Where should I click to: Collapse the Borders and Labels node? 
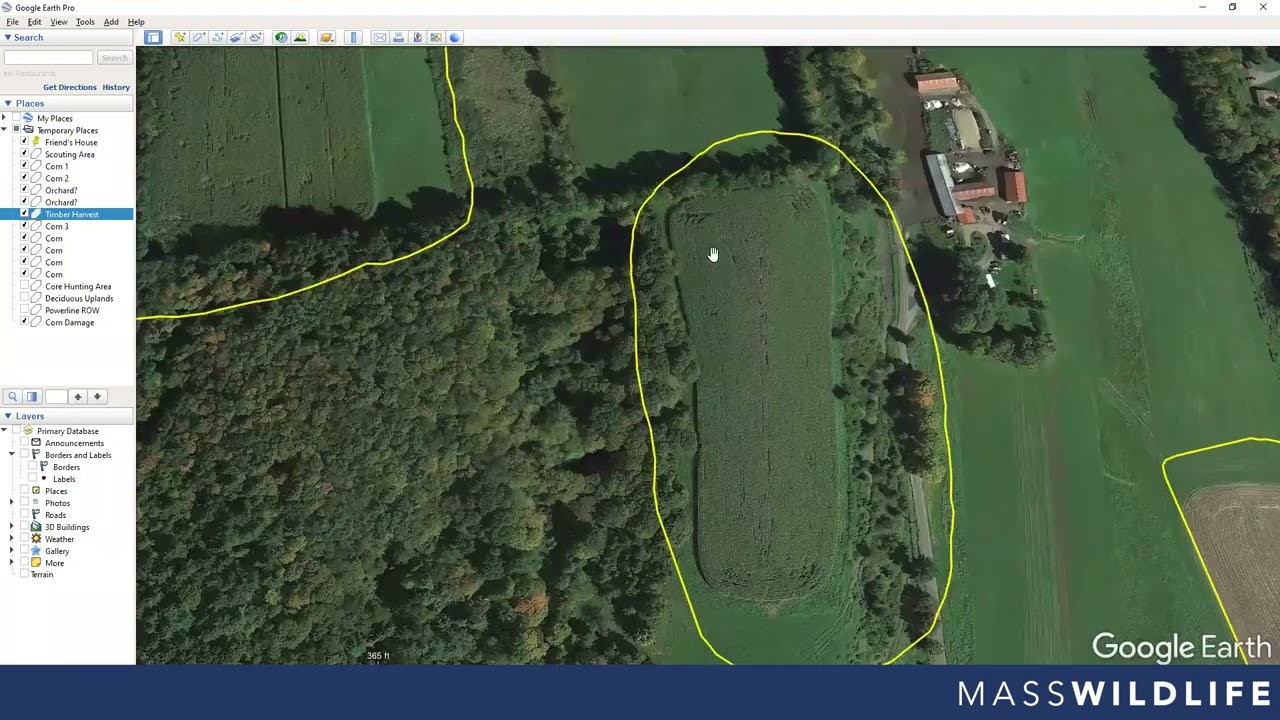12,455
